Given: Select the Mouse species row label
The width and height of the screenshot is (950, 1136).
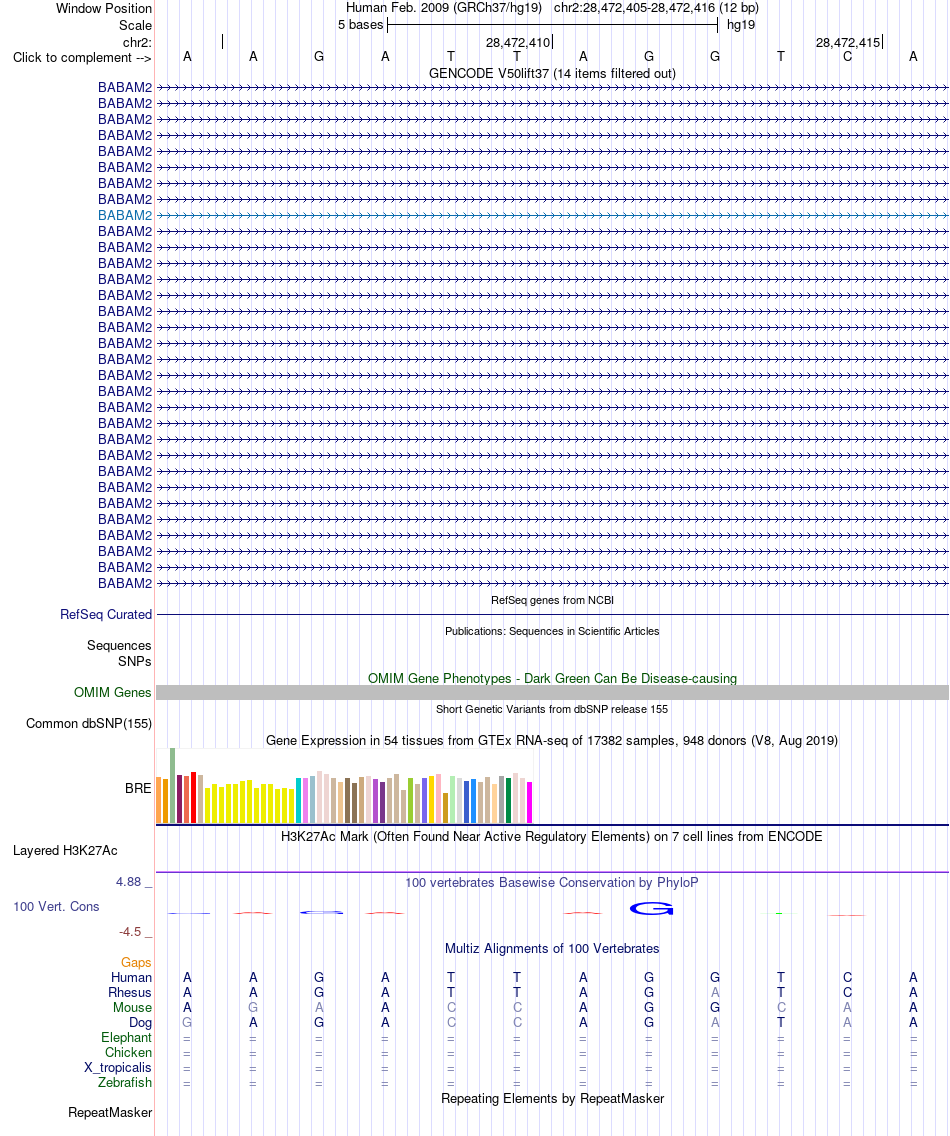Looking at the screenshot, I should pos(132,1008).
